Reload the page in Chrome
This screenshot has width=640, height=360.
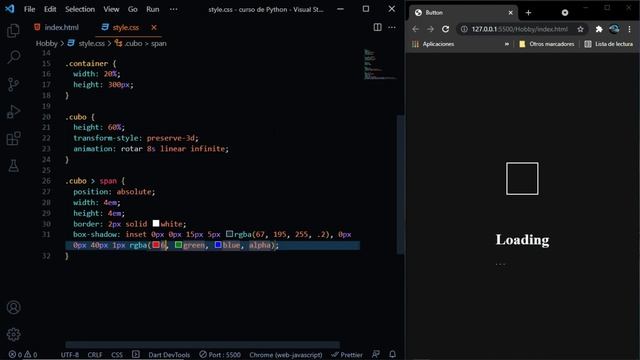click(x=445, y=29)
